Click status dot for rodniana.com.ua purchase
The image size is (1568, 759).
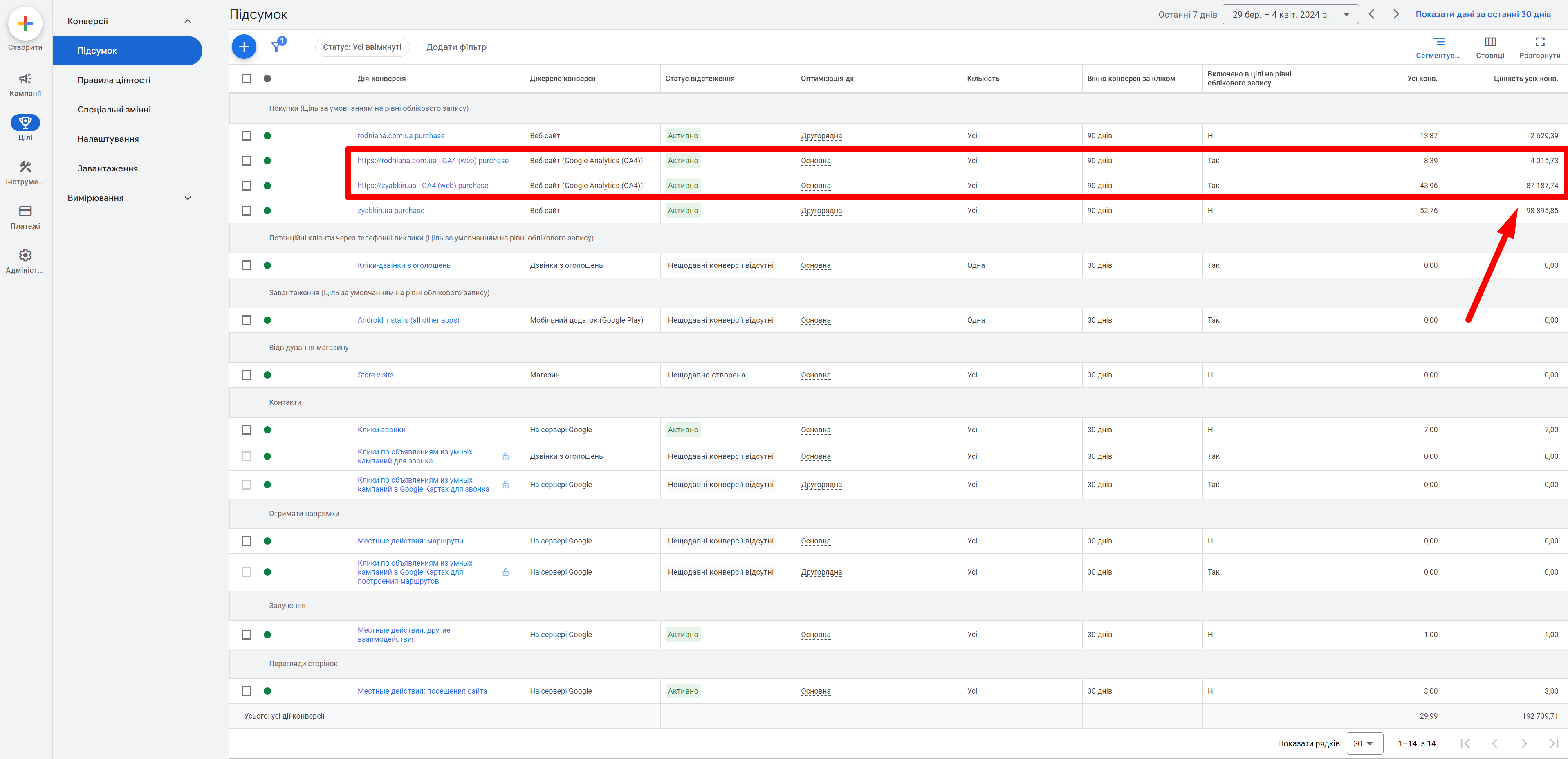tap(267, 136)
